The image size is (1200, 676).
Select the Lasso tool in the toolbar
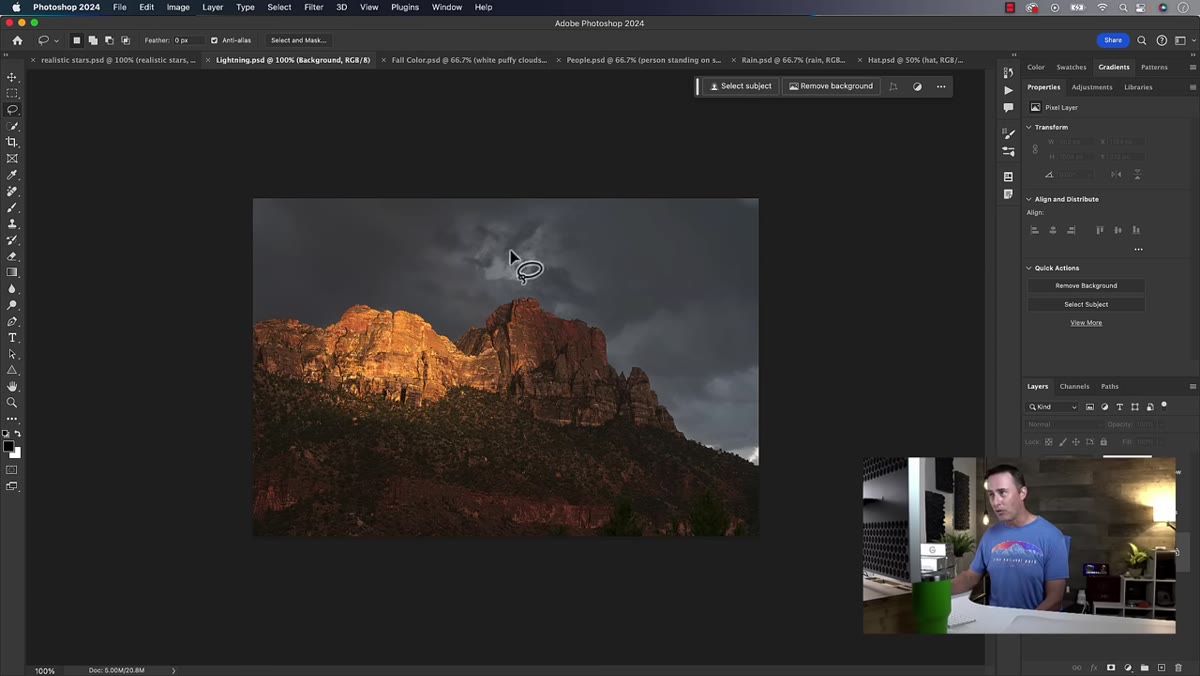point(12,110)
